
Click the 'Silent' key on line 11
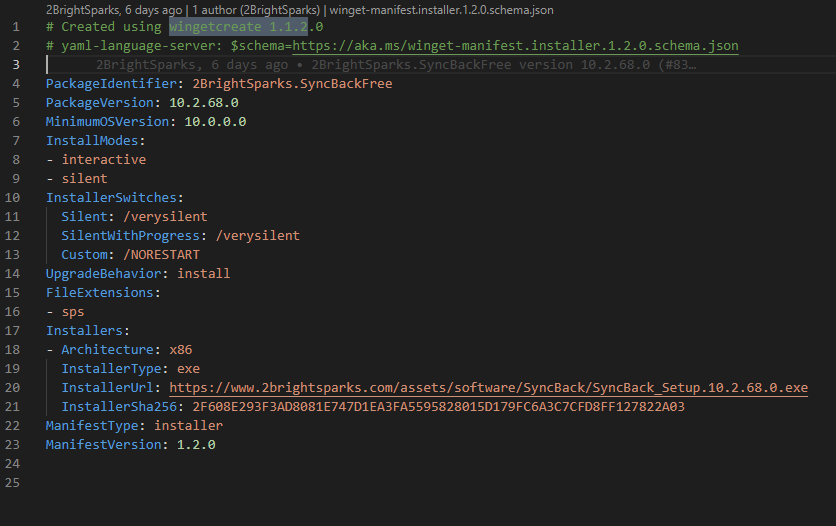84,217
